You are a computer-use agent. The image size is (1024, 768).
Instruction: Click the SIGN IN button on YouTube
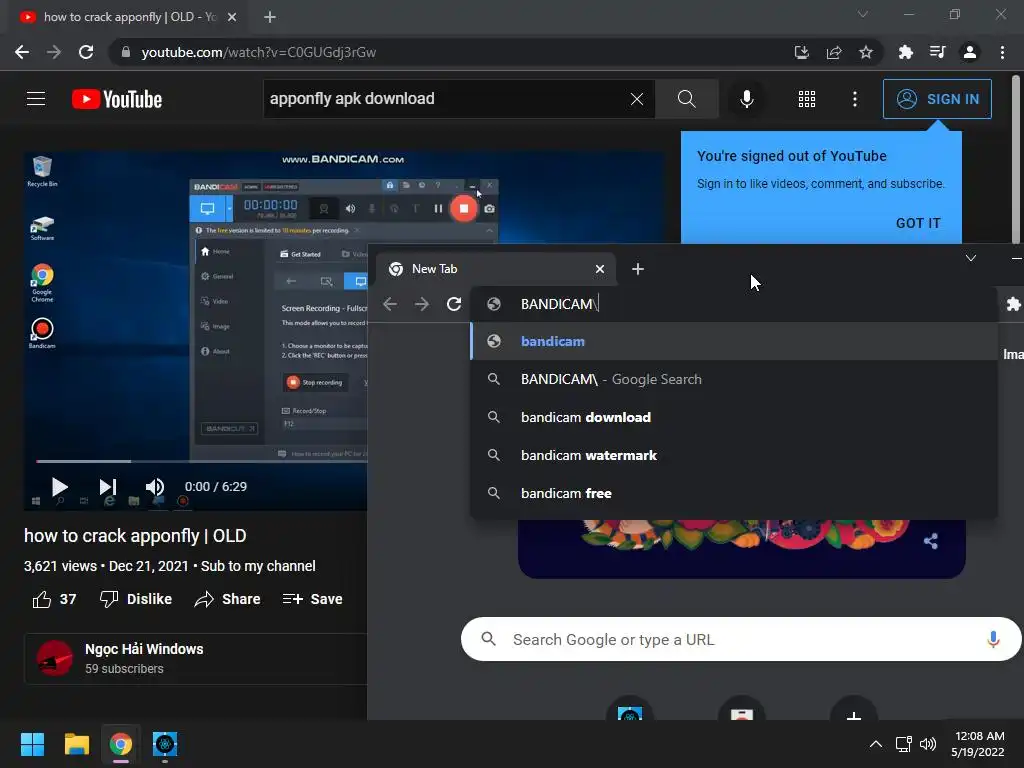tap(937, 99)
